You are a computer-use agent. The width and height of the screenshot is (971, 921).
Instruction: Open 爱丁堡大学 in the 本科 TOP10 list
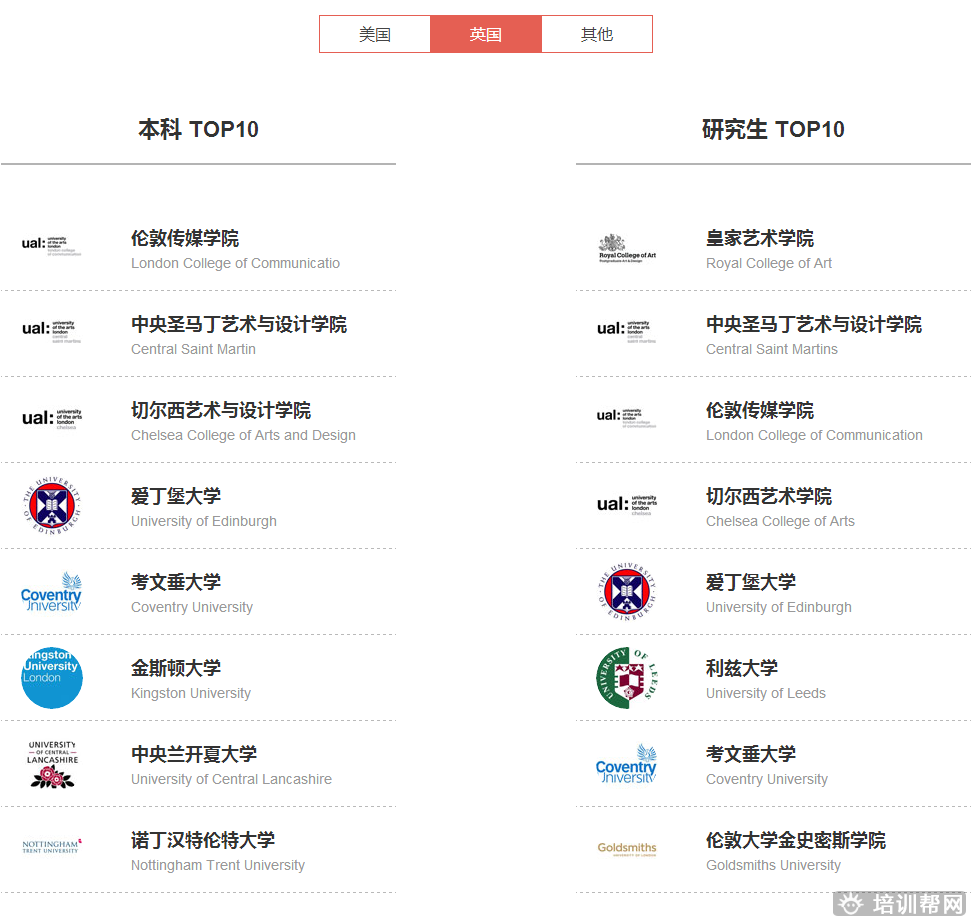[x=176, y=496]
